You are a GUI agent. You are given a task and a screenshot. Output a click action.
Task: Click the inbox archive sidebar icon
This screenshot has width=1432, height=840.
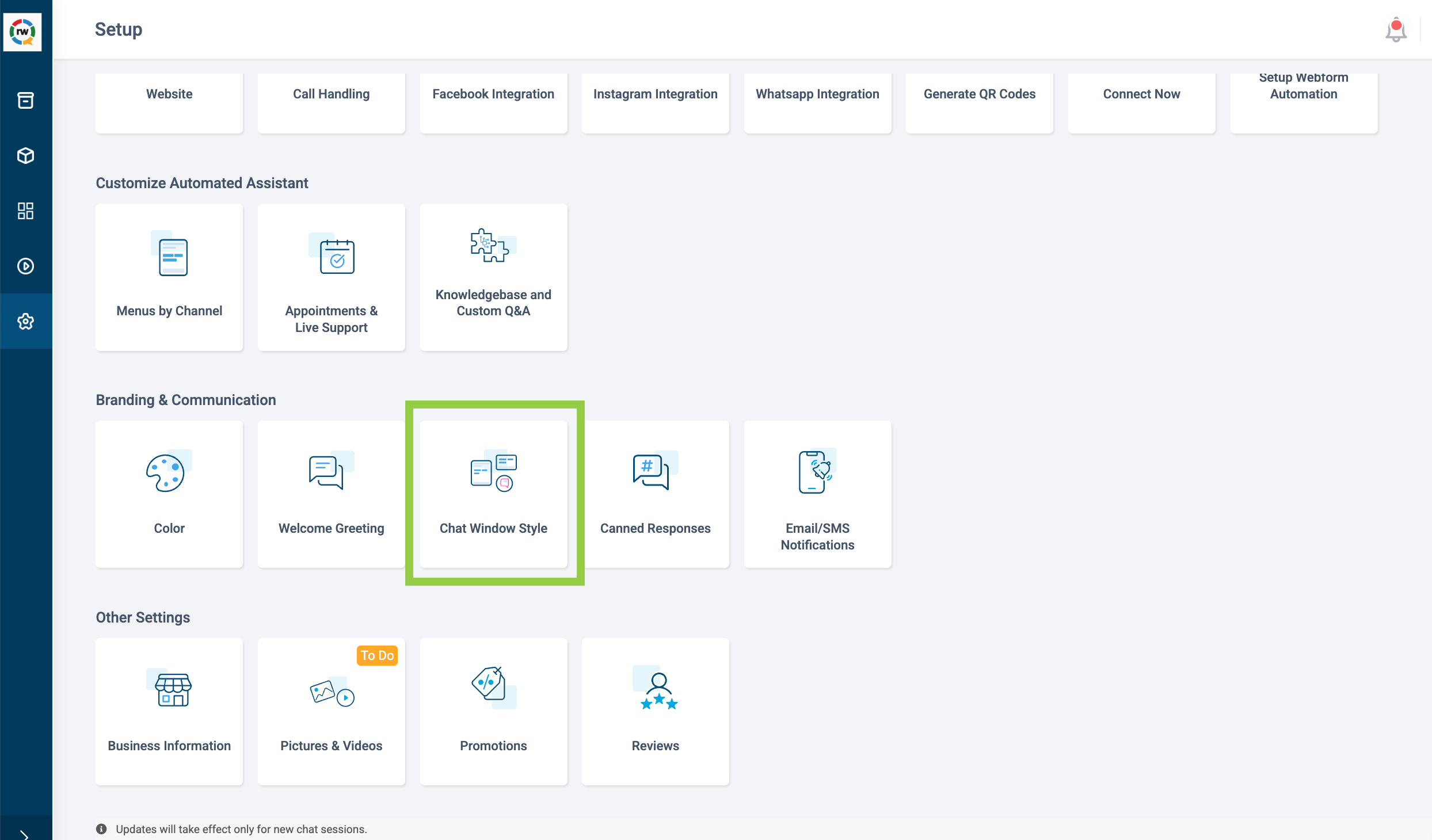pos(25,100)
